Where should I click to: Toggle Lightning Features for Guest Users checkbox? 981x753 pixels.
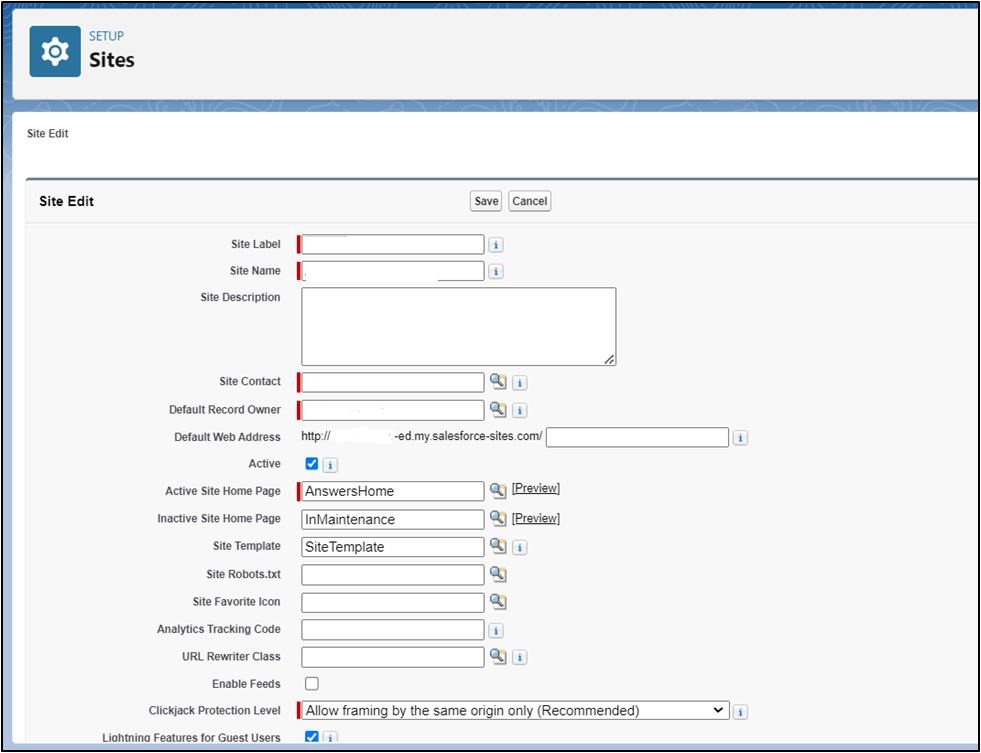(312, 737)
